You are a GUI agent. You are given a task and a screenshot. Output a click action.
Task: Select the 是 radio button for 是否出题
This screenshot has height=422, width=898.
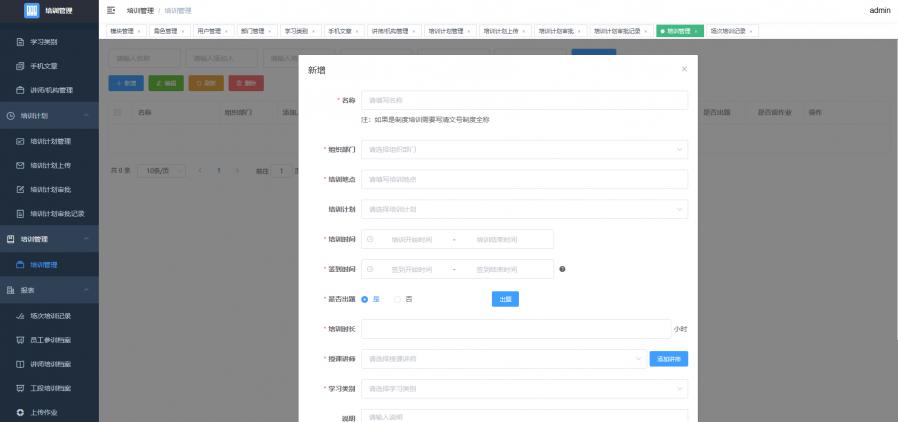point(365,299)
